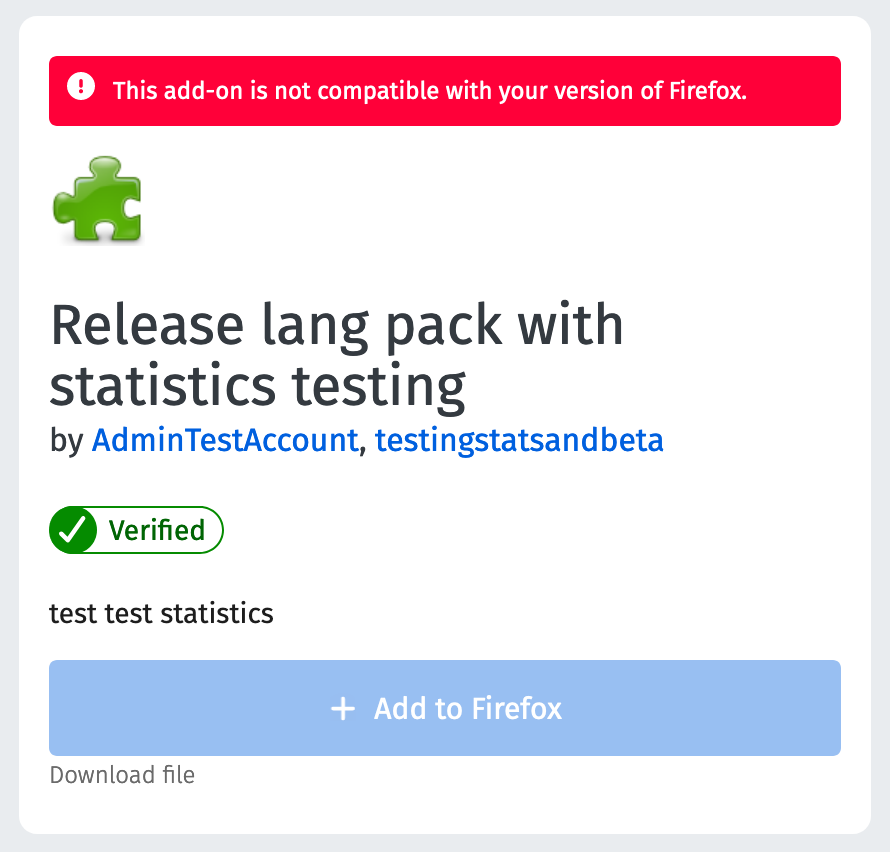890x852 pixels.
Task: Click the 'Firefox' word on the install button
Action: pos(517,708)
